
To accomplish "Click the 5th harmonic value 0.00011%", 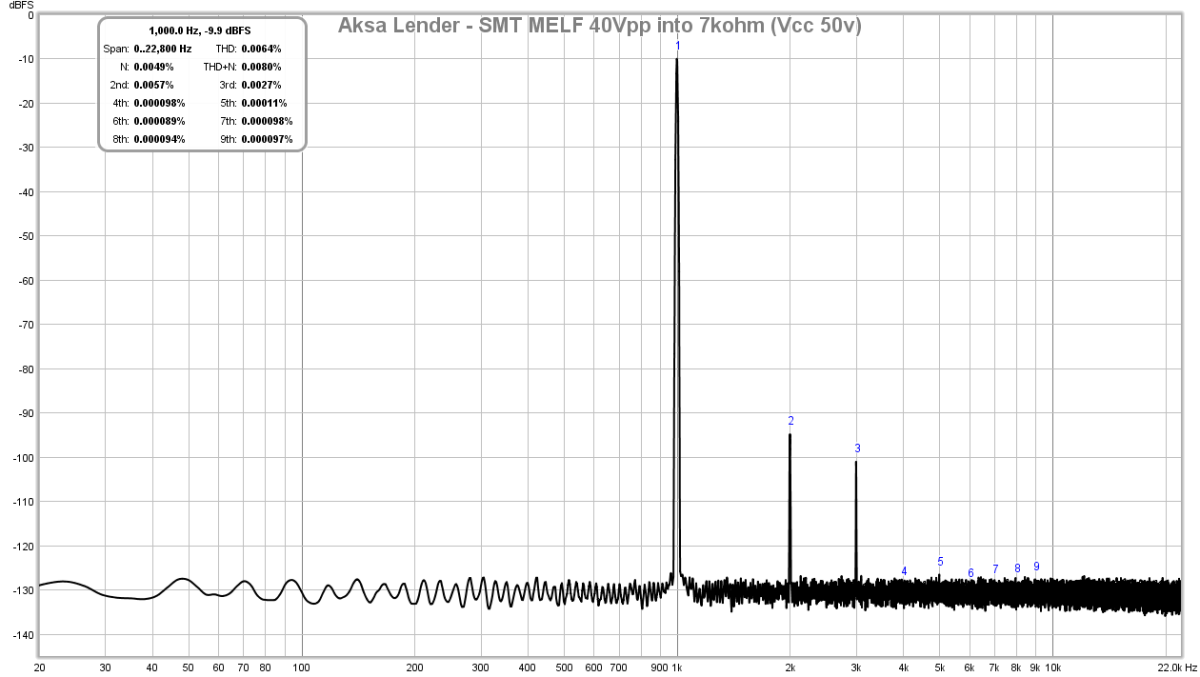I will click(264, 103).
